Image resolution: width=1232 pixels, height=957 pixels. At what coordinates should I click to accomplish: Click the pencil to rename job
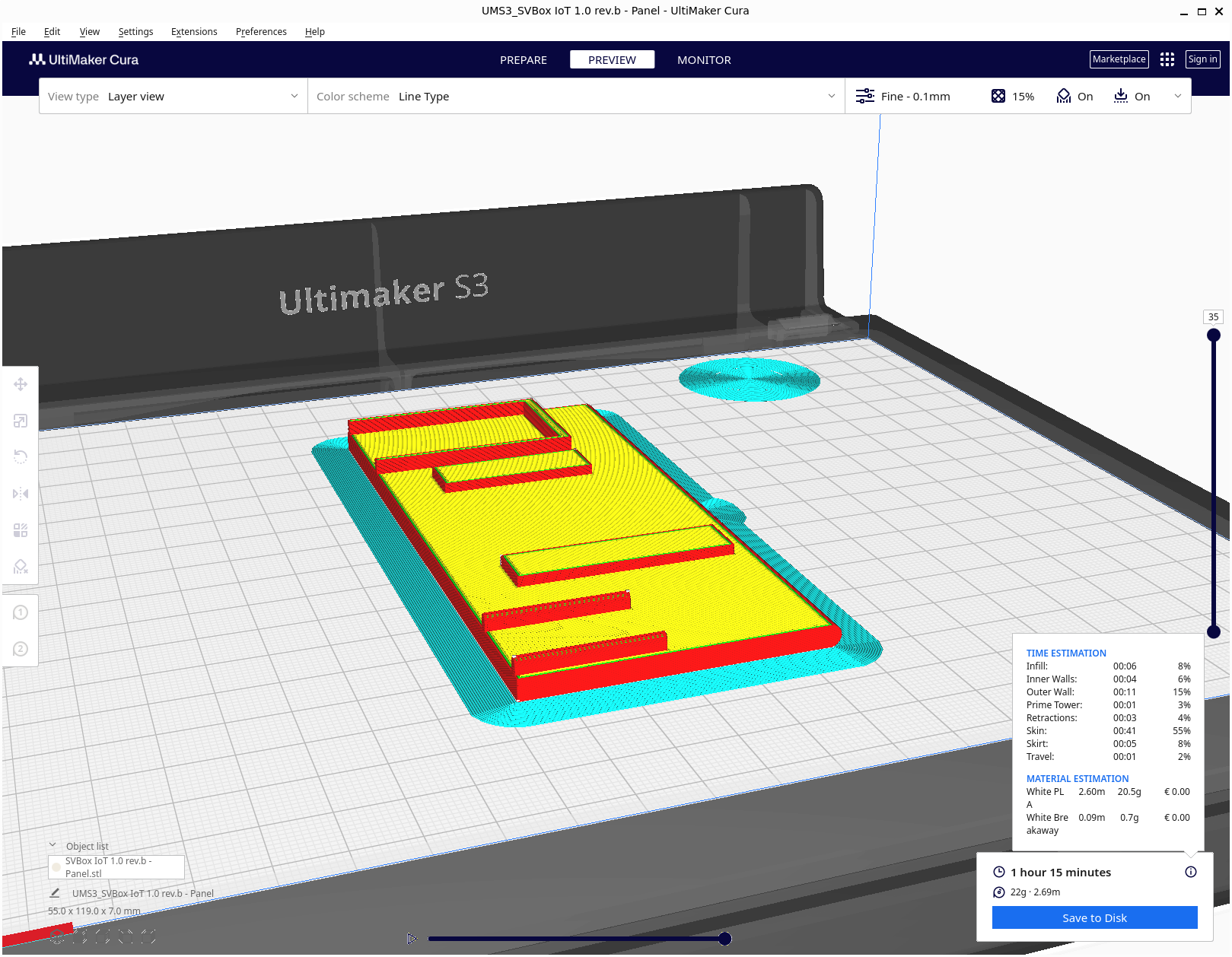[55, 894]
